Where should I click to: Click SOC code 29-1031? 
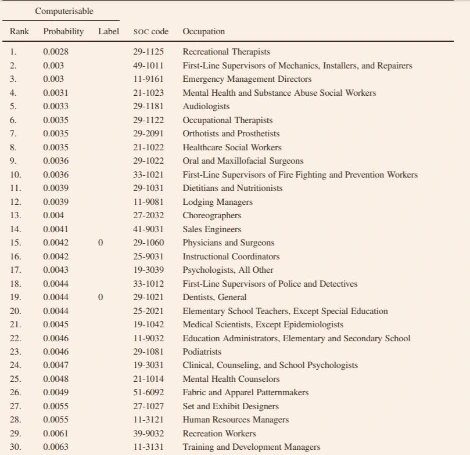pyautogui.click(x=148, y=188)
